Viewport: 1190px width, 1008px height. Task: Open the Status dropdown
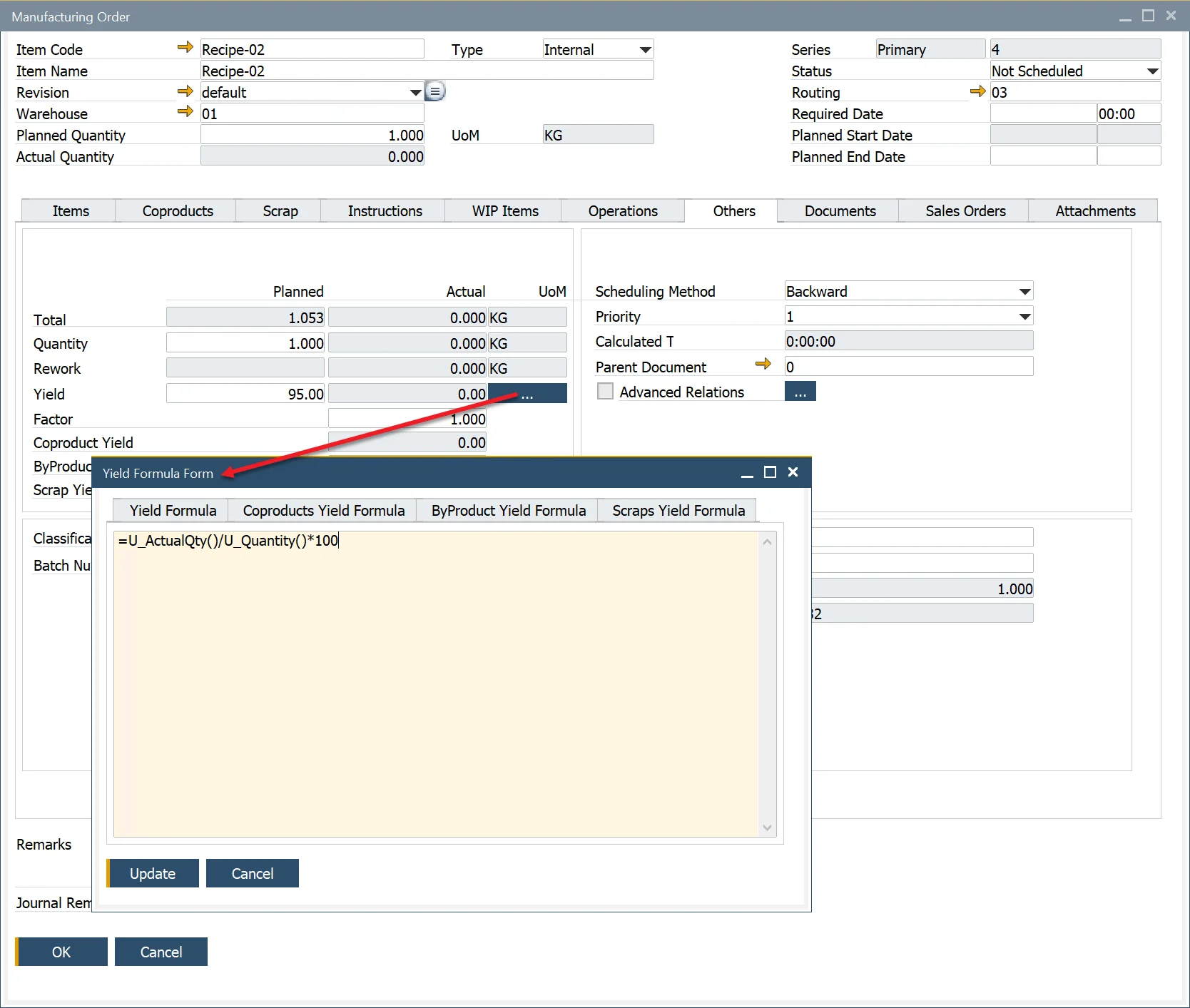pos(1152,71)
